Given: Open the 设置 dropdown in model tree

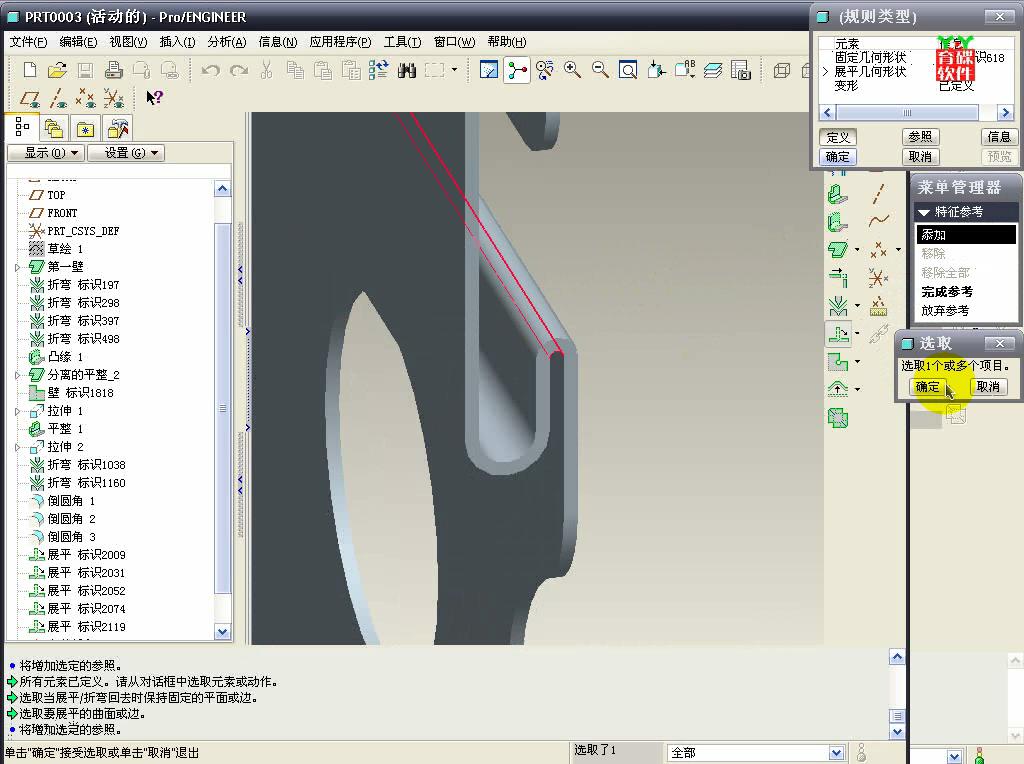Looking at the screenshot, I should click(125, 153).
